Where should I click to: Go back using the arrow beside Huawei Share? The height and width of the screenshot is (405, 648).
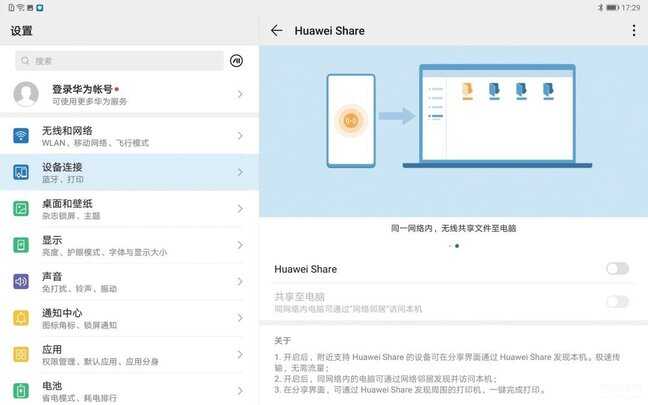[x=276, y=31]
